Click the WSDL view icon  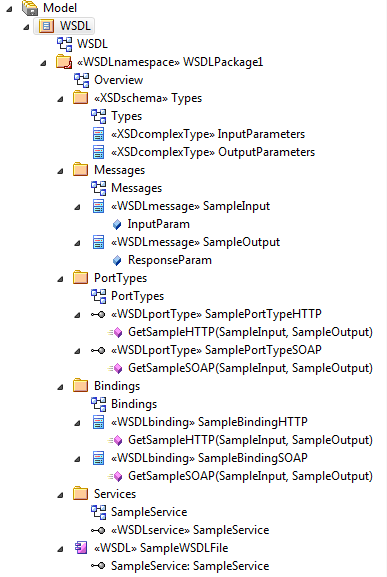(x=46, y=26)
